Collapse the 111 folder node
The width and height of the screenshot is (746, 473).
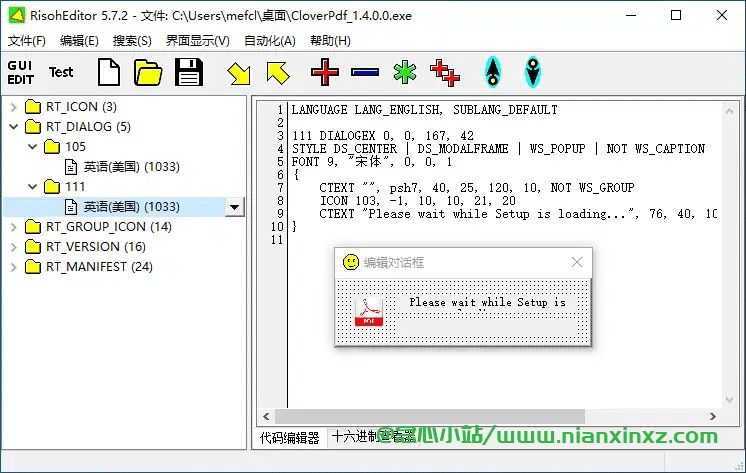(32, 187)
